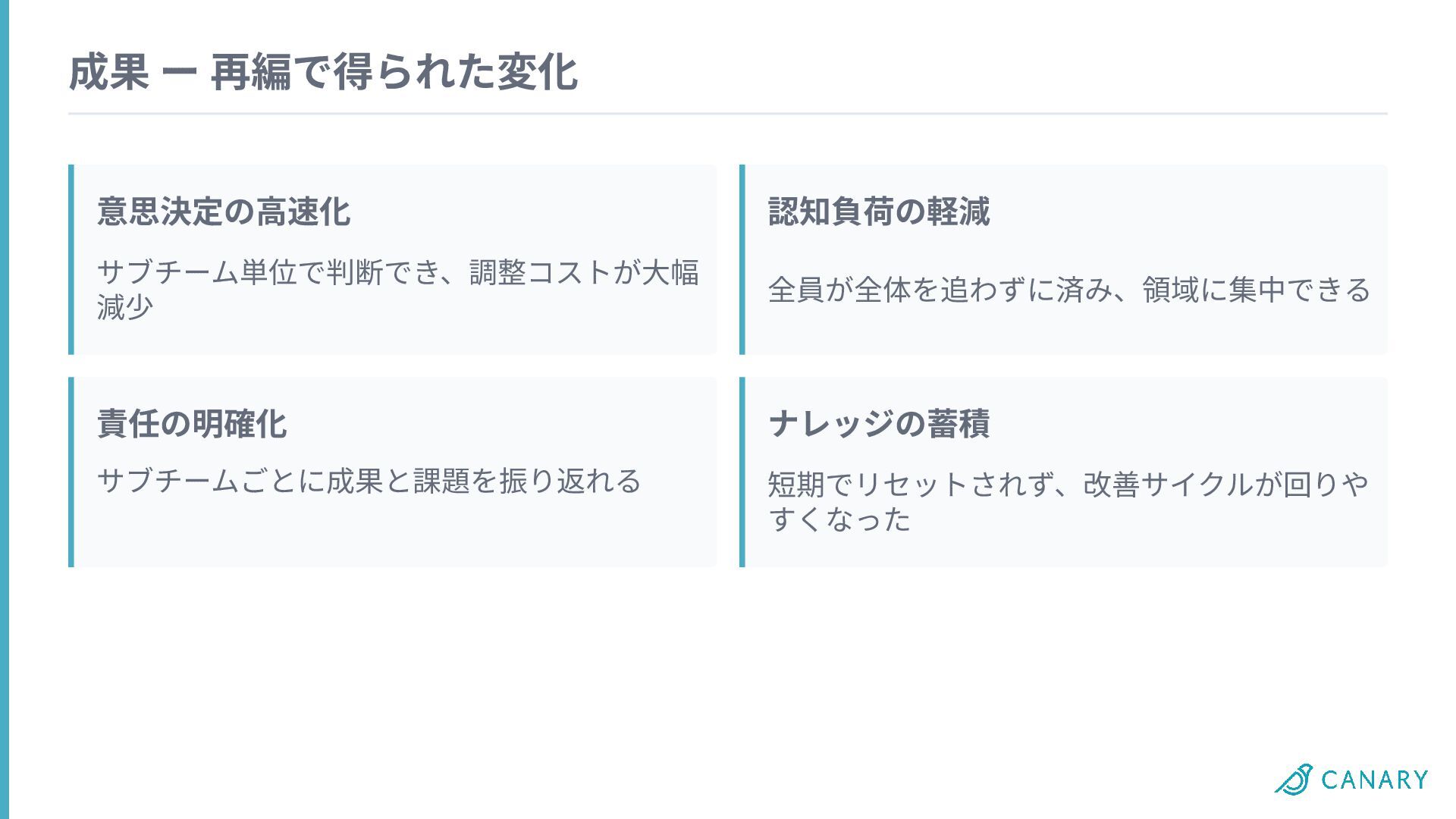This screenshot has width=1456, height=819.
Task: Click the teal vertical stripe at slide edge
Action: [x=5, y=409]
